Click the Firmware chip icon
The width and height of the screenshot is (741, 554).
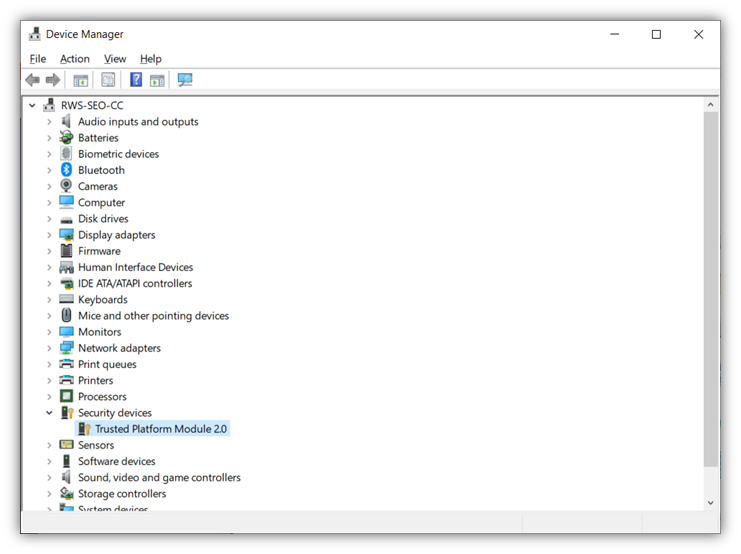(66, 251)
